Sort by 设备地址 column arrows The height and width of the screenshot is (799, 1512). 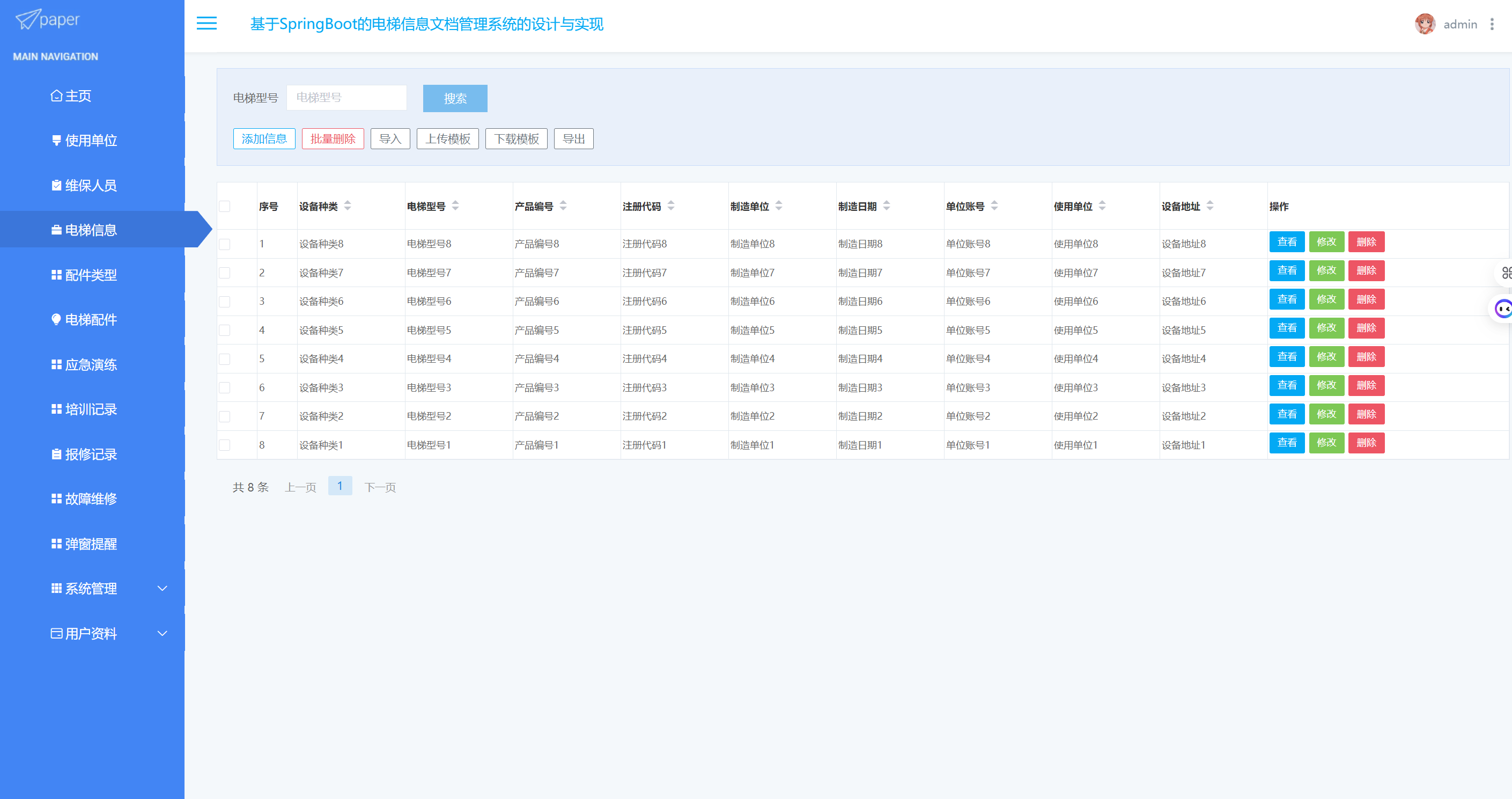tap(1209, 206)
